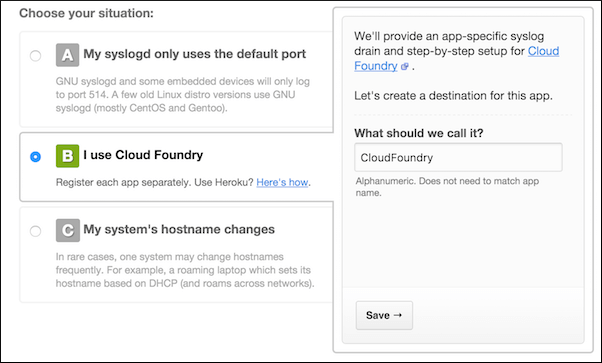Click the Register each app separately text

pos(123,182)
